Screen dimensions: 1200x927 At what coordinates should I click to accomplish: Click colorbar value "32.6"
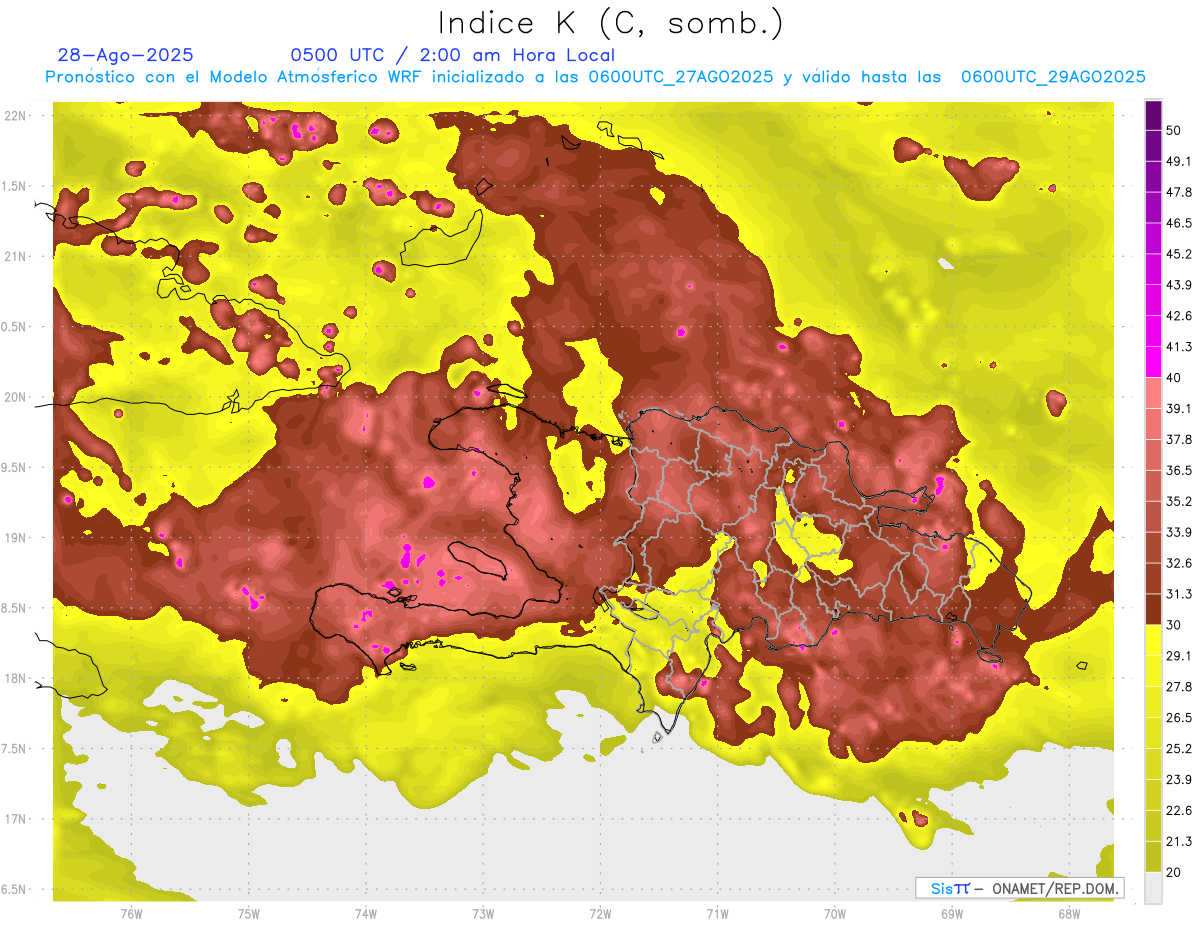tap(1179, 563)
